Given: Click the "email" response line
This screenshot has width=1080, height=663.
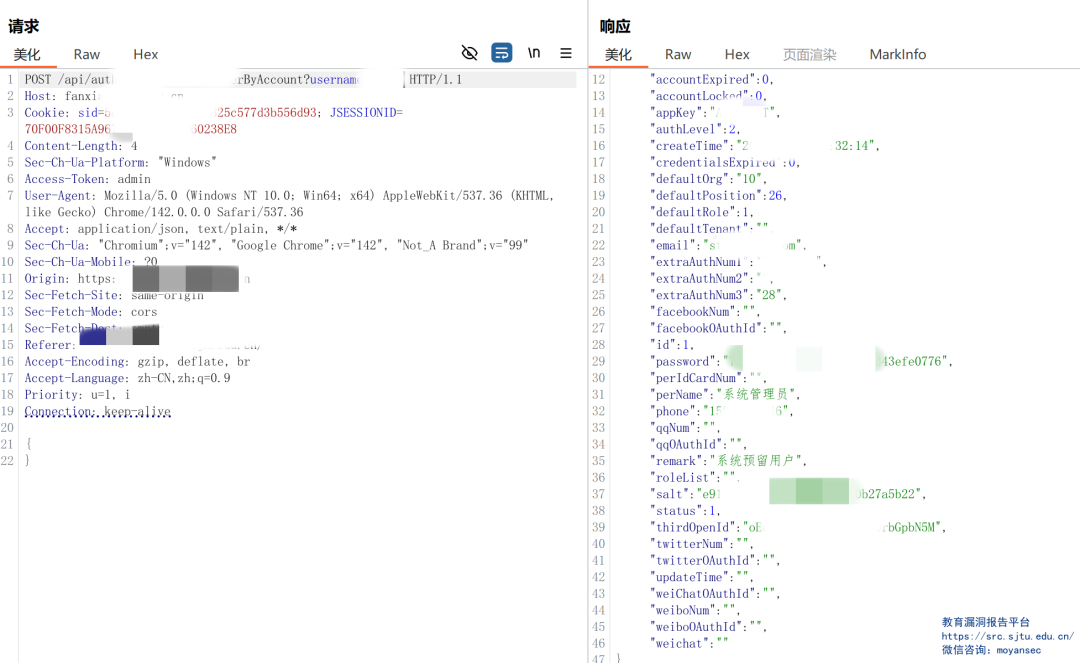Looking at the screenshot, I should tap(729, 245).
